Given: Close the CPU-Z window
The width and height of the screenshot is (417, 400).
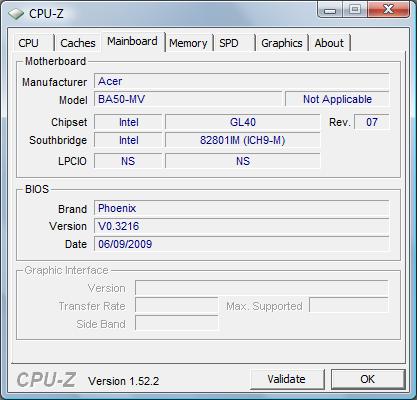Looking at the screenshot, I should (x=388, y=9).
